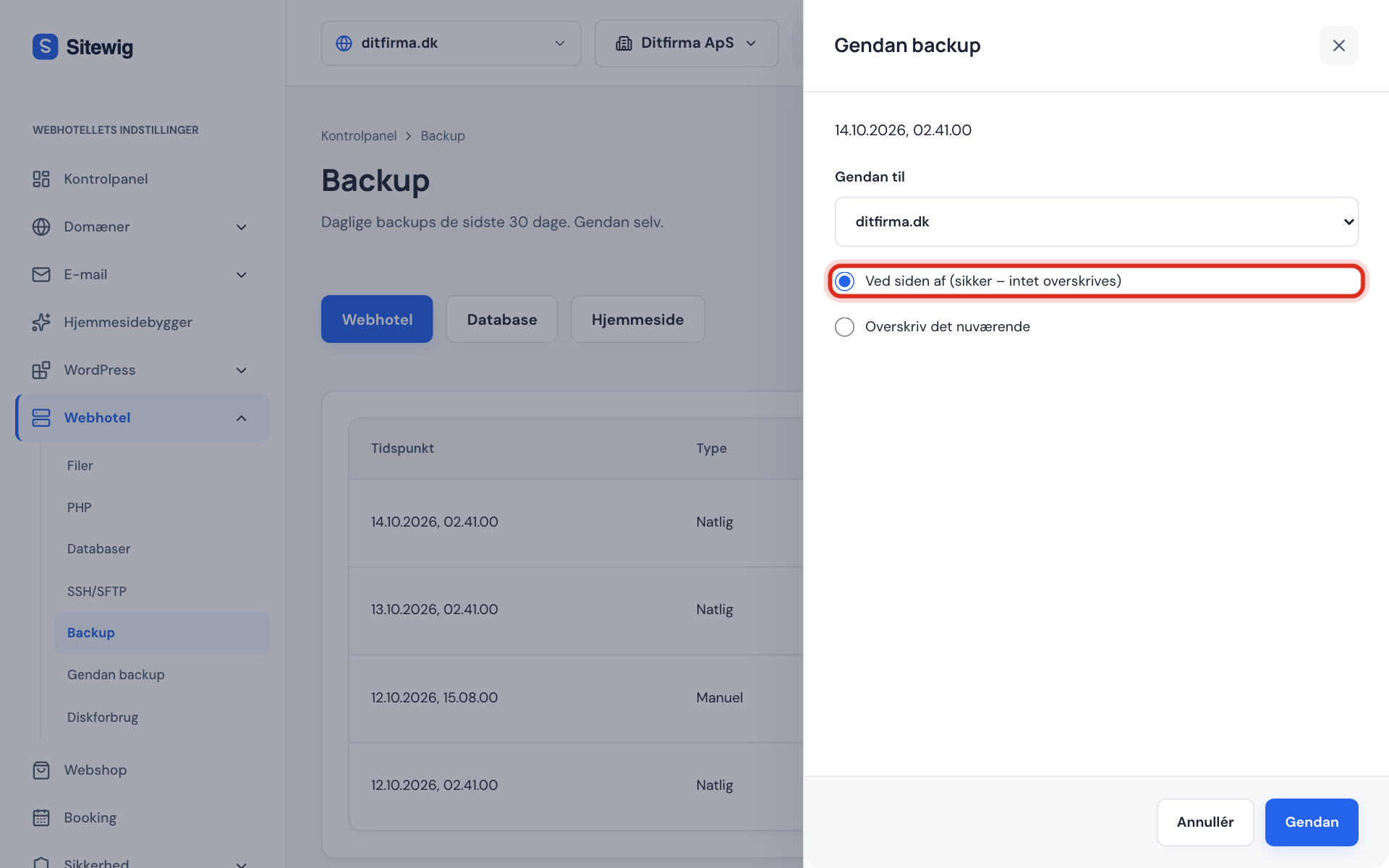Close the Gendan backup panel
The width and height of the screenshot is (1389, 868).
1338,46
